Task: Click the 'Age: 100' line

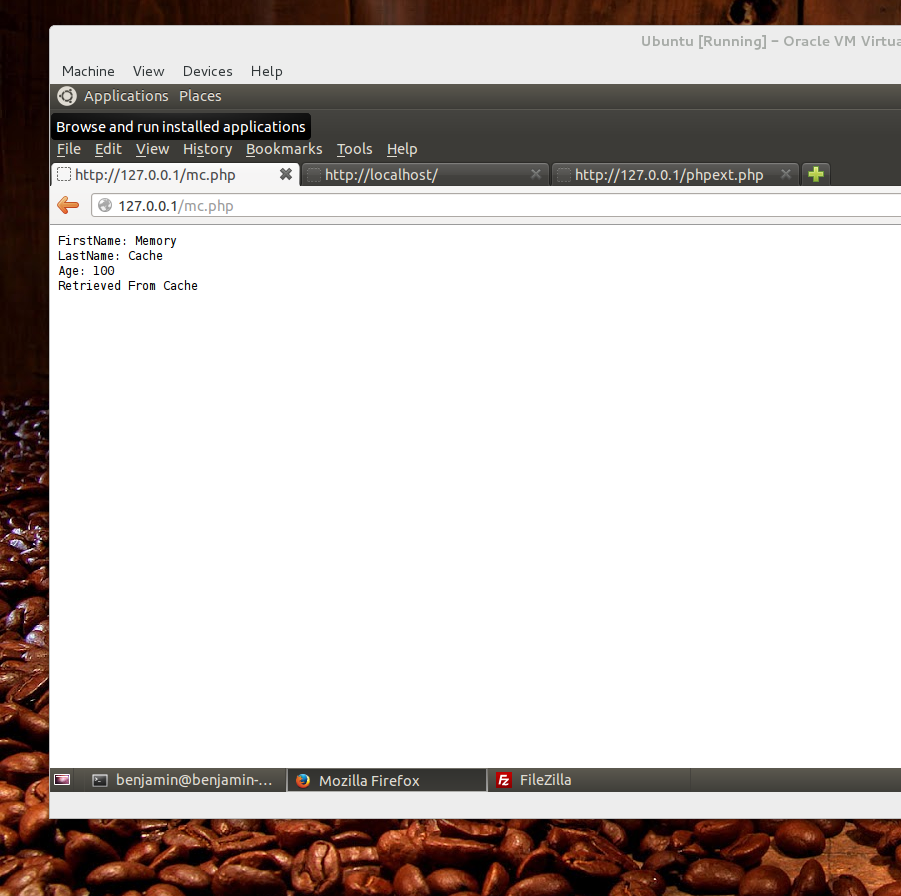Action: point(86,271)
